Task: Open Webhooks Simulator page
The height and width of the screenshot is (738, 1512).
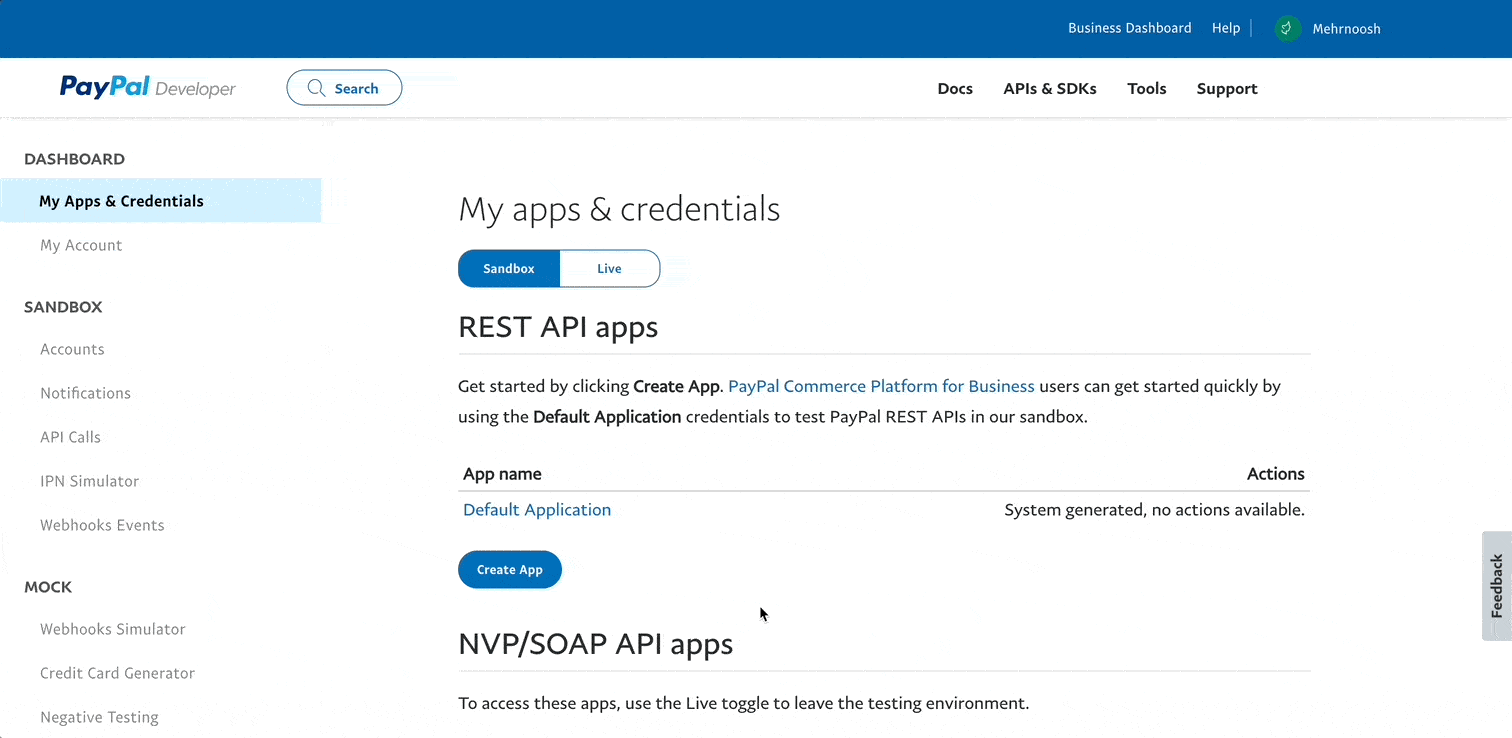Action: click(x=113, y=629)
